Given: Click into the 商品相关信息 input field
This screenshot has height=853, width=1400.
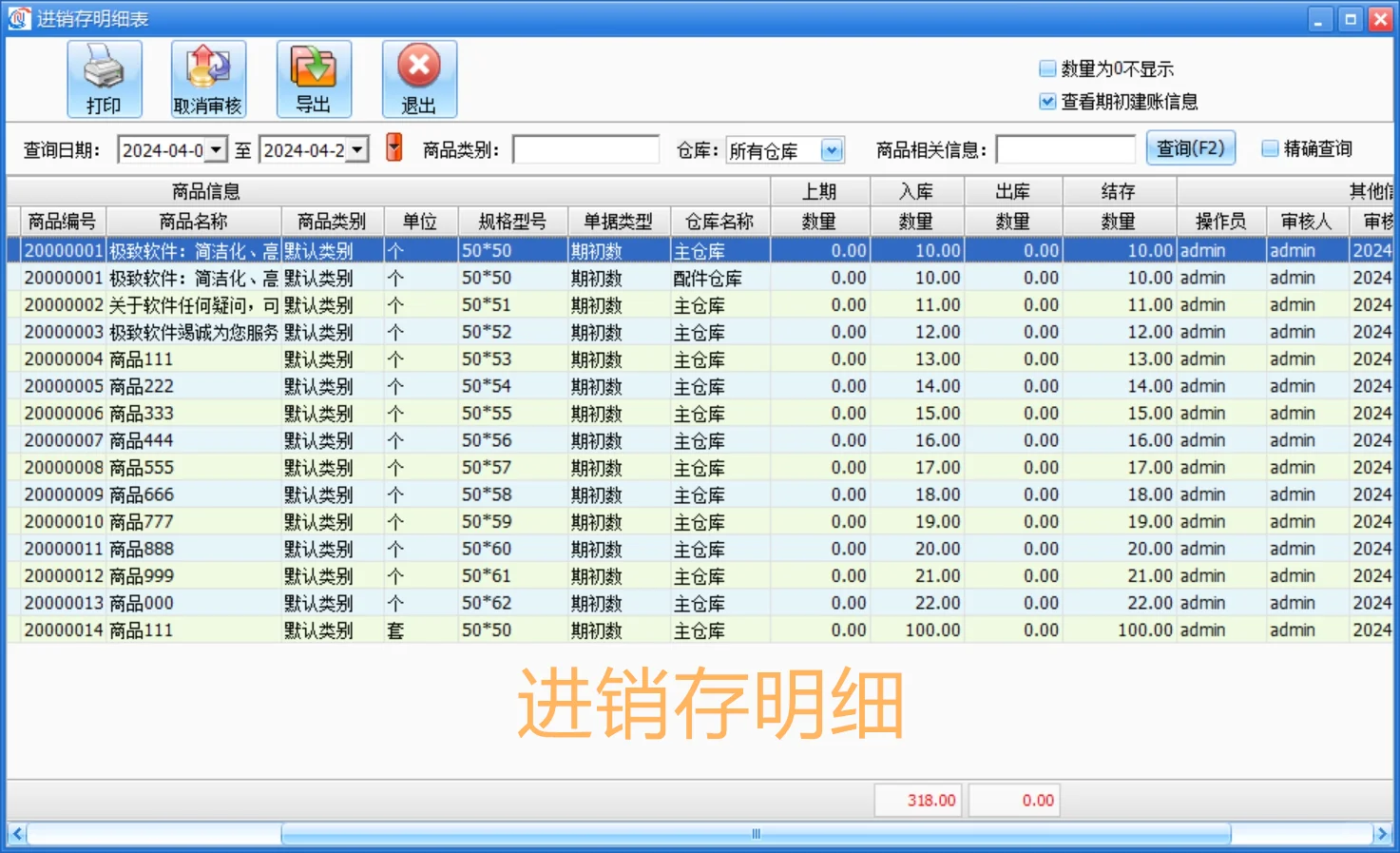Looking at the screenshot, I should [x=1064, y=148].
